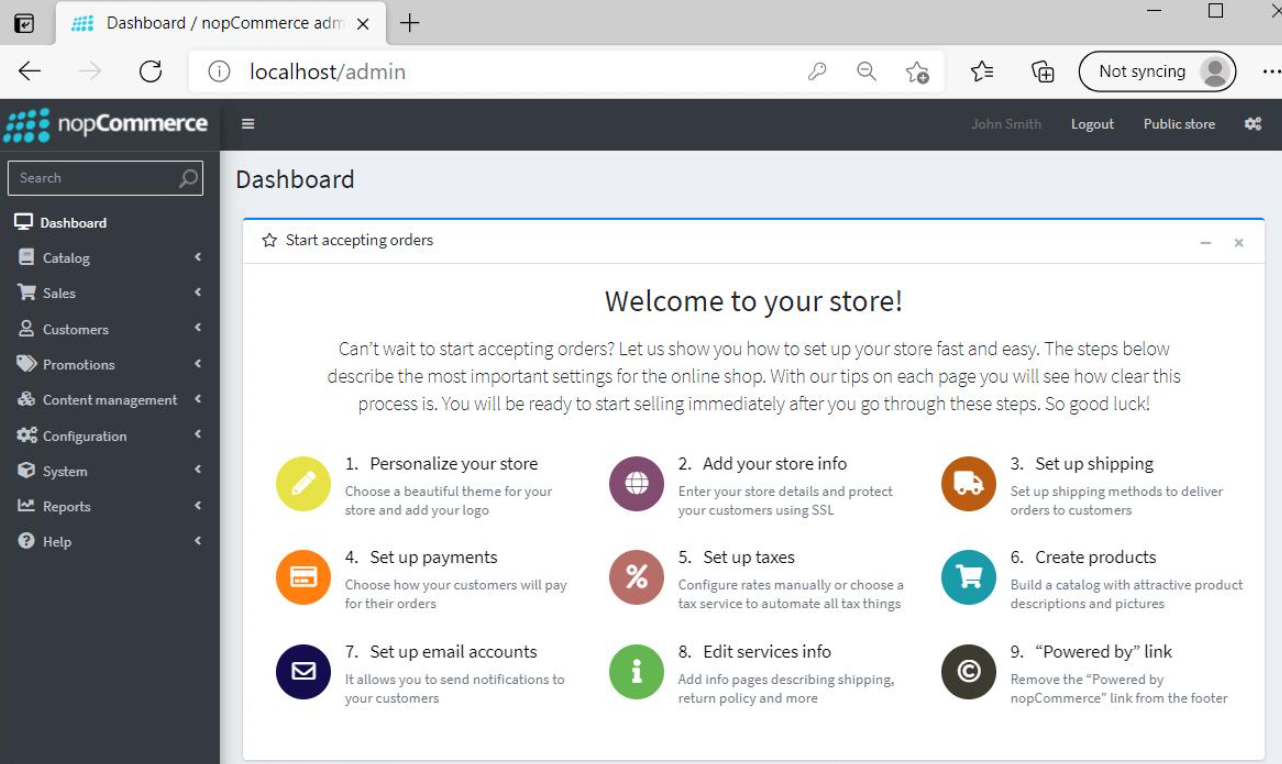This screenshot has height=764, width=1282.
Task: Click the orange shipping truck icon
Action: point(968,484)
